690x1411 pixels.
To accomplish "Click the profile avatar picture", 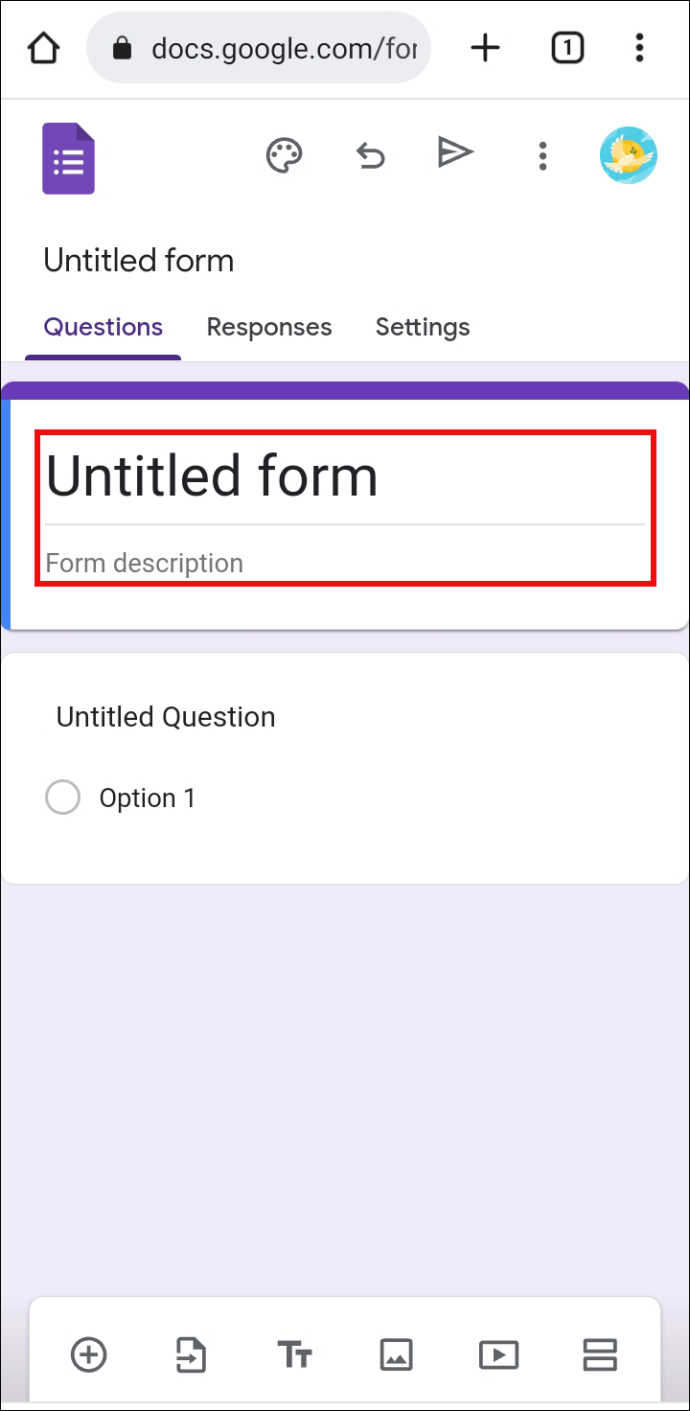I will point(629,155).
